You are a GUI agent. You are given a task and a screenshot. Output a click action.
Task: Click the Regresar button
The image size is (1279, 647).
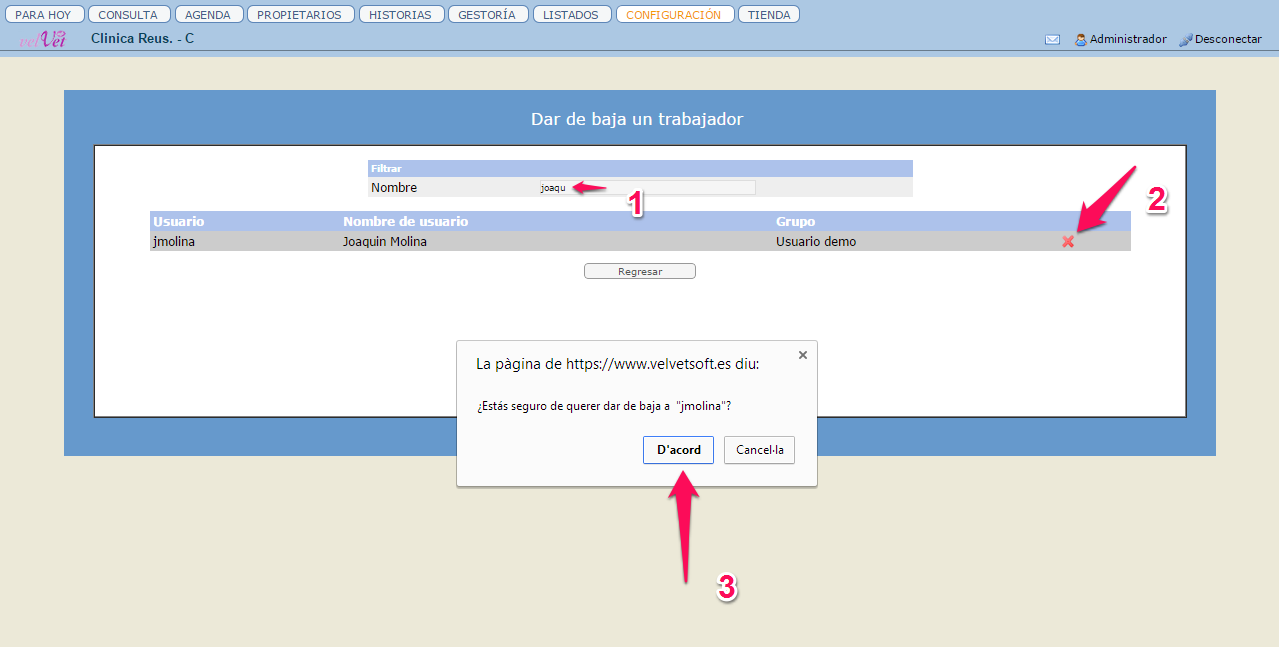tap(639, 271)
